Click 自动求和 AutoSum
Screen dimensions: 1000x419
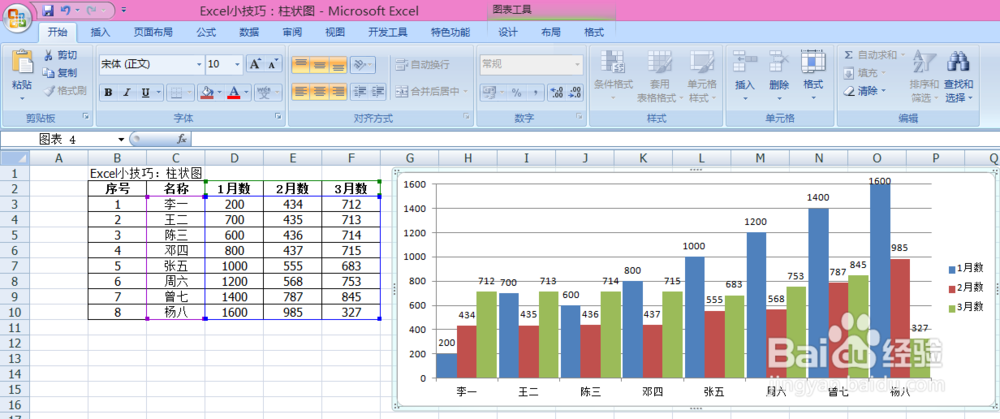click(874, 55)
